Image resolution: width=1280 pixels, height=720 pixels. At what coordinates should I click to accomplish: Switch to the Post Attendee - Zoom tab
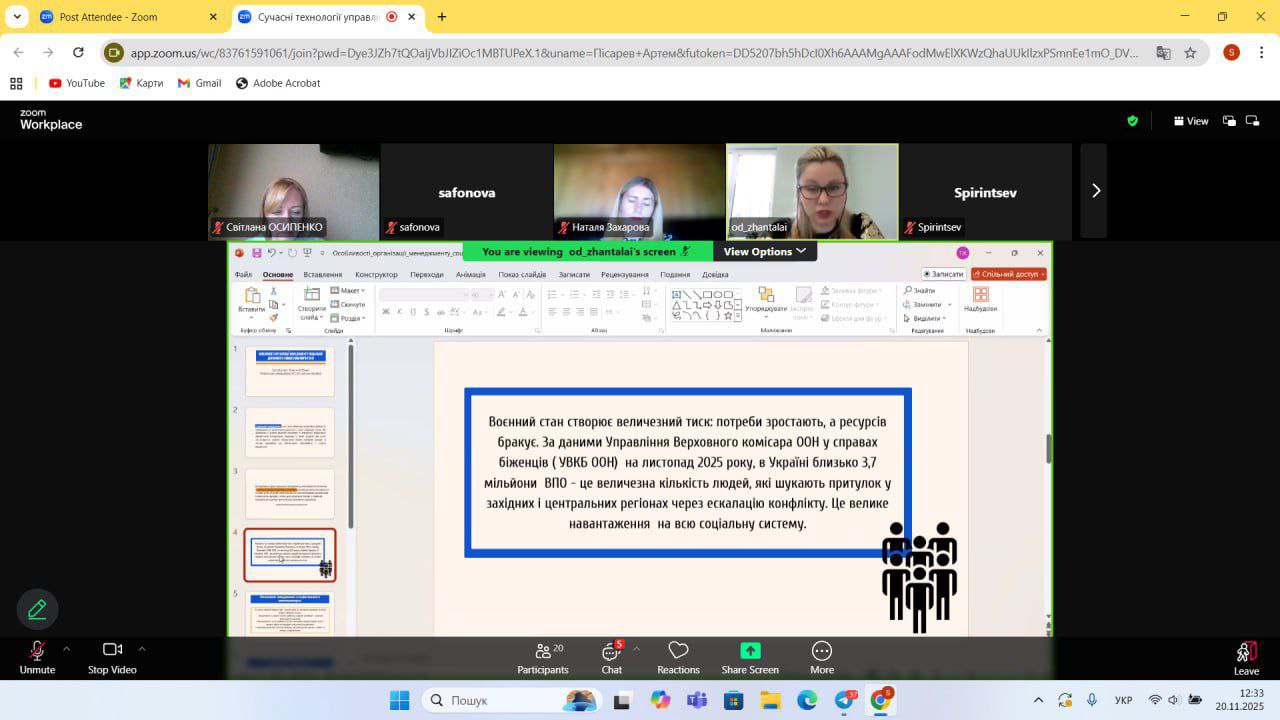pos(127,17)
